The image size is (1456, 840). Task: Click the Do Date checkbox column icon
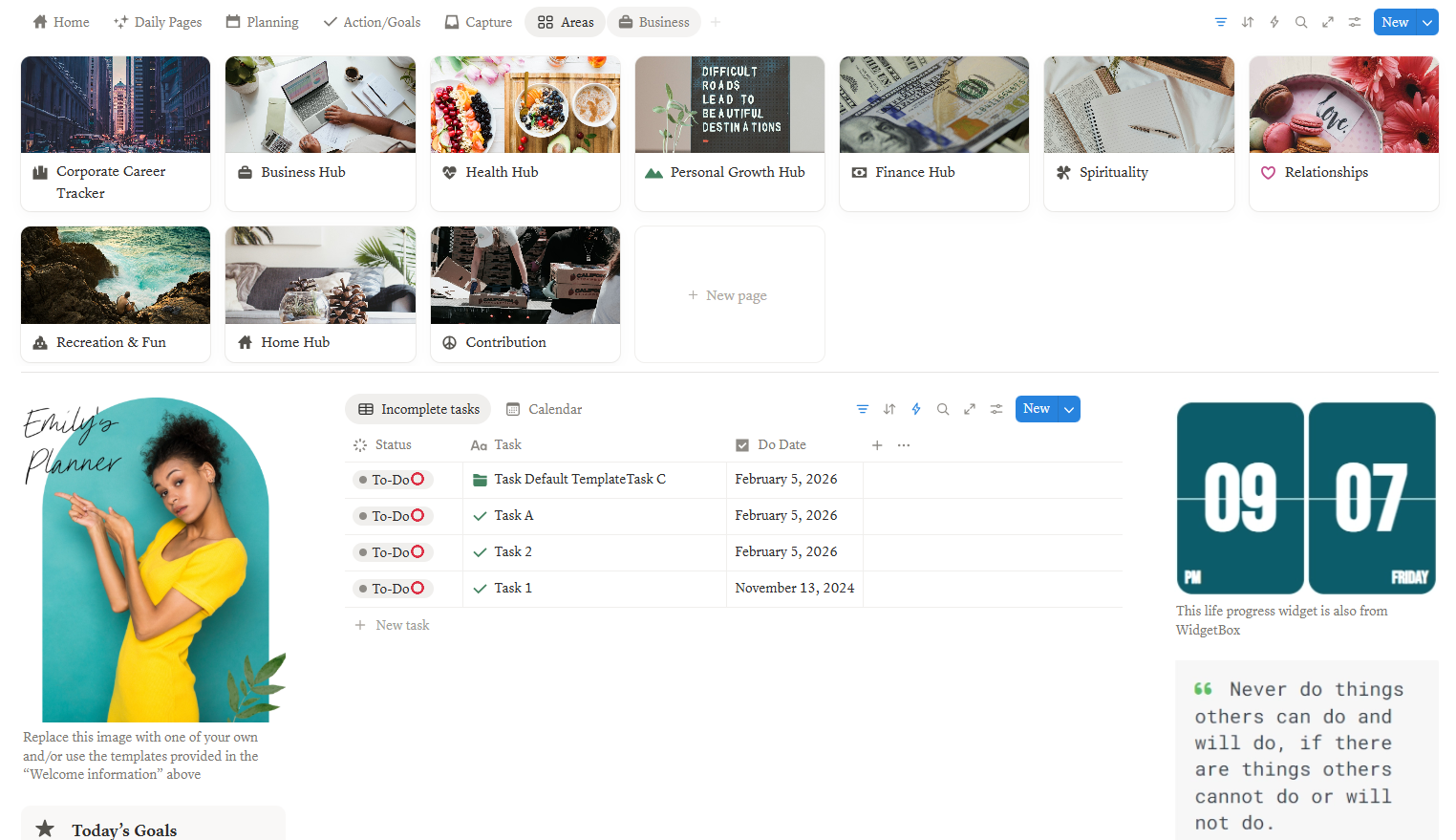(742, 444)
